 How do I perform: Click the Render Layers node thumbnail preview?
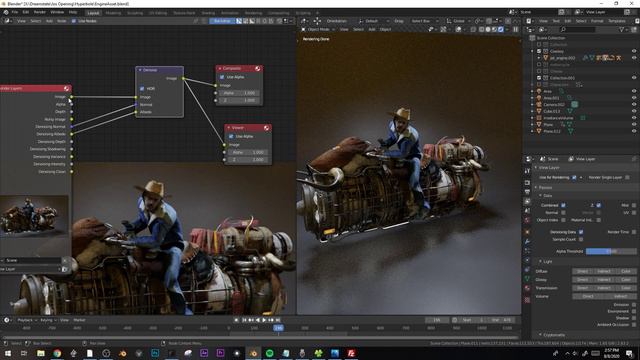click(x=34, y=216)
